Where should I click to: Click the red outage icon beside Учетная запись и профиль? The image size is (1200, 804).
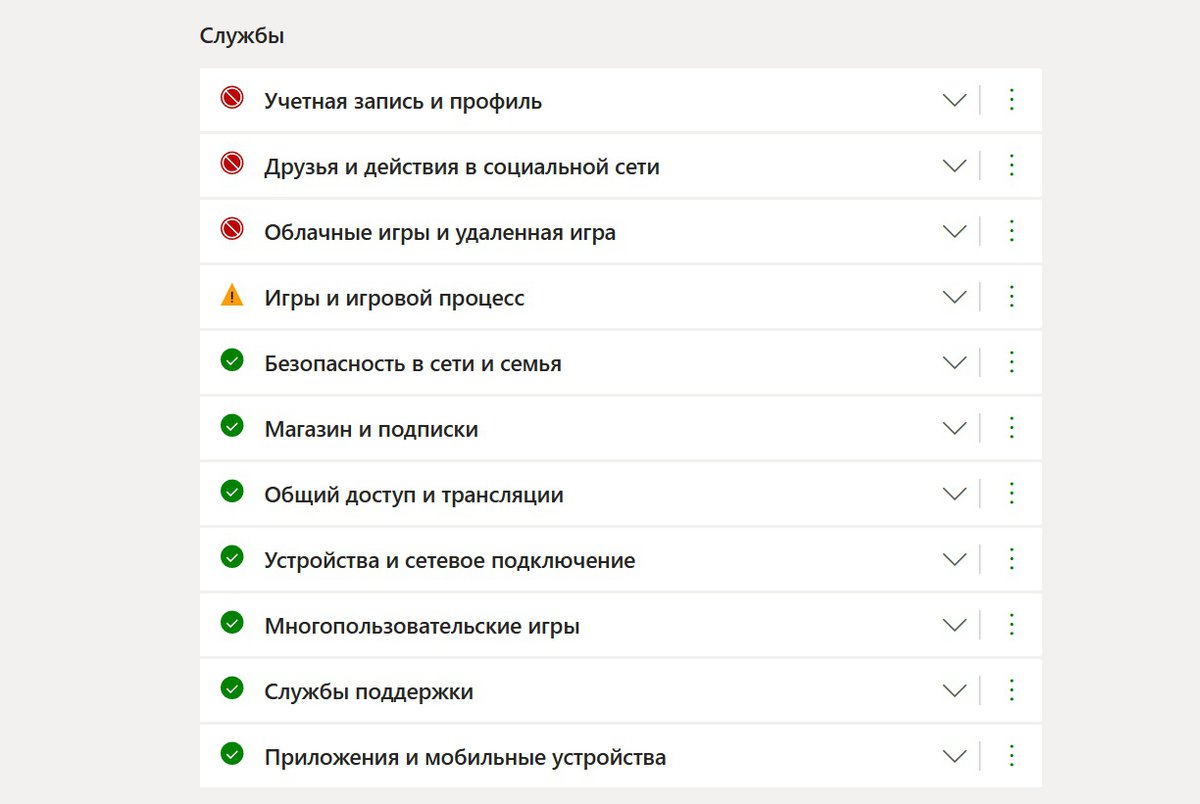(x=232, y=98)
